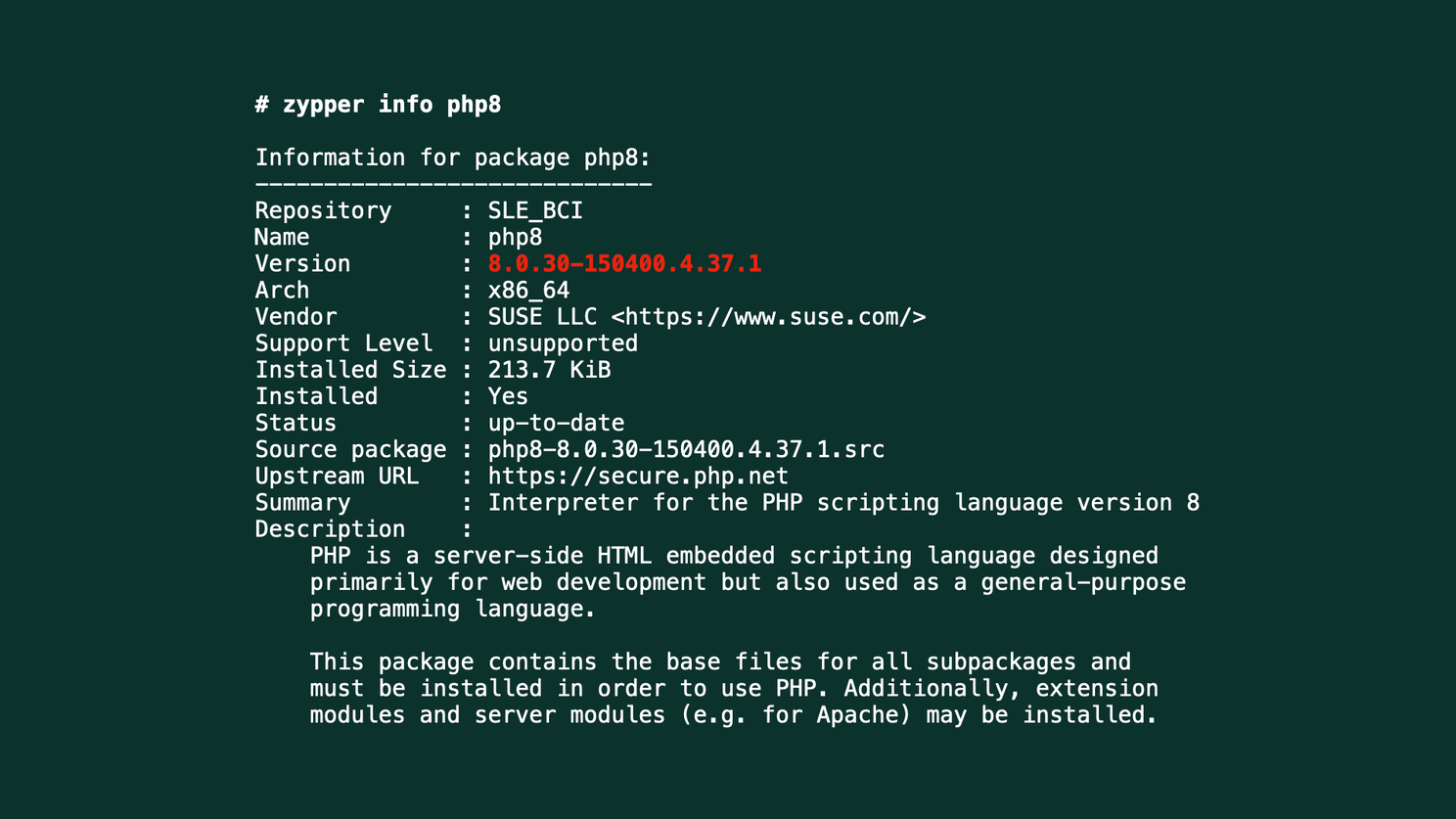Open the https://secure.php.net upstream URL

coord(638,477)
